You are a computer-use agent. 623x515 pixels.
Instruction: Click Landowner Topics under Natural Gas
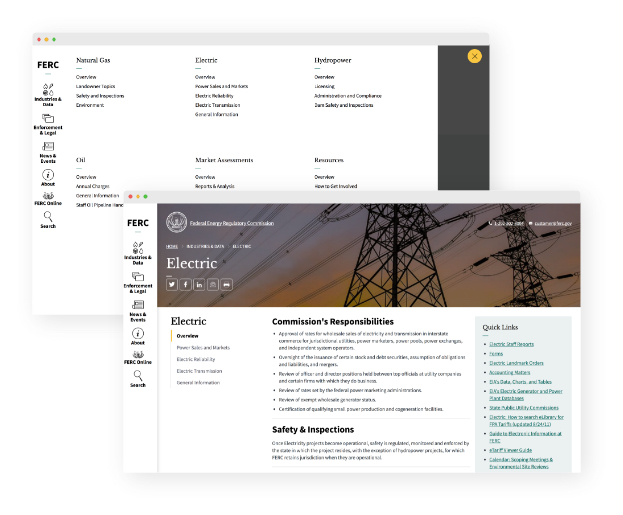[95, 86]
